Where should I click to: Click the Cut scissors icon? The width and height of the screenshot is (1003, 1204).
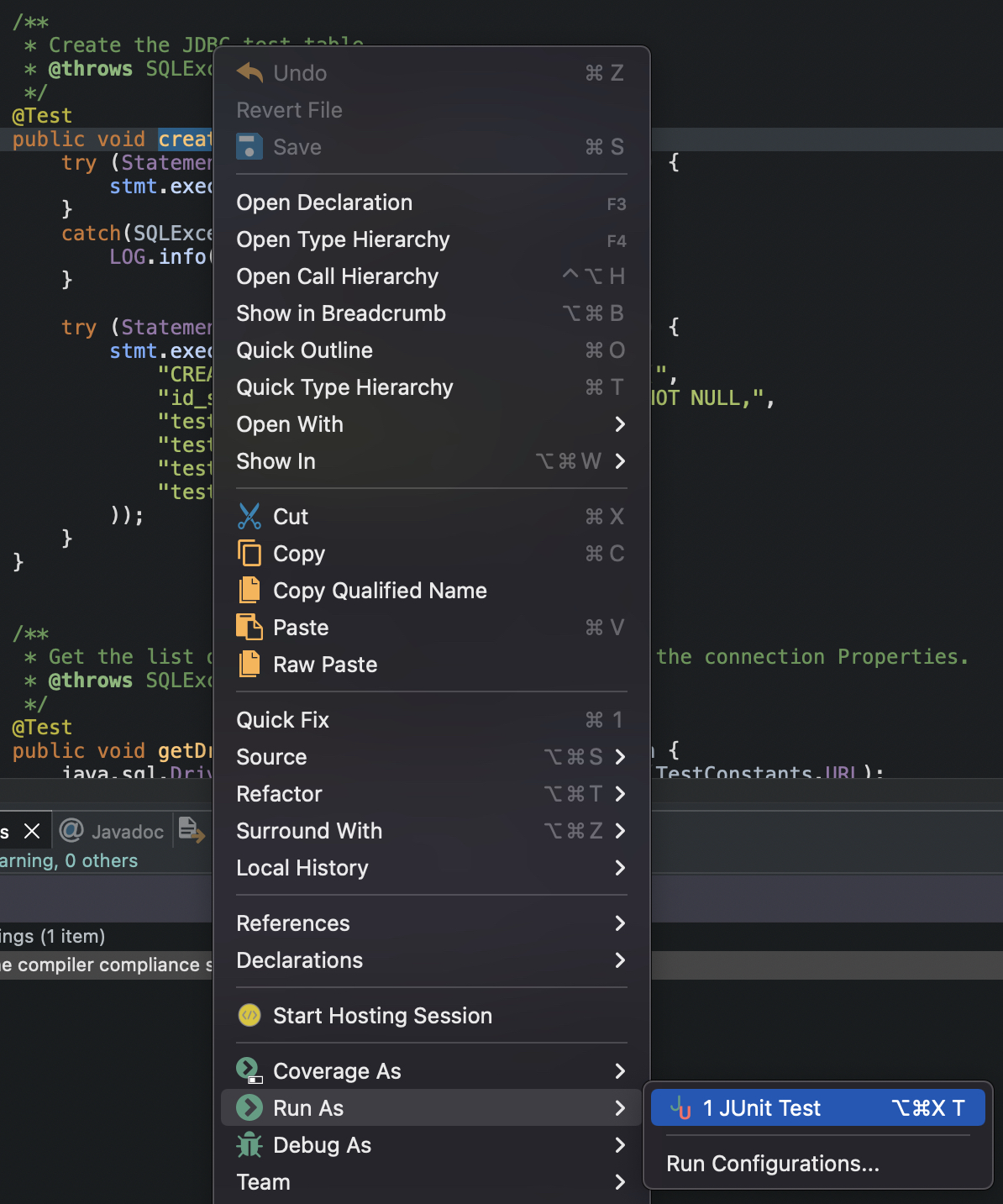coord(249,516)
